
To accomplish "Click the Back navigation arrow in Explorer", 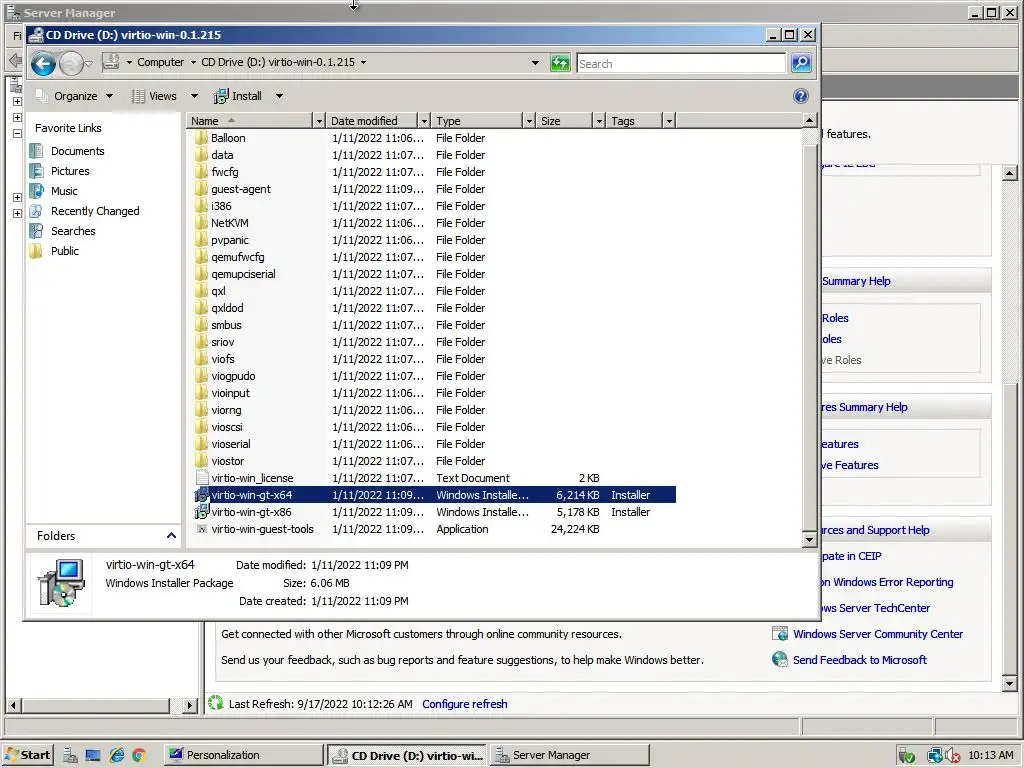I will click(43, 63).
